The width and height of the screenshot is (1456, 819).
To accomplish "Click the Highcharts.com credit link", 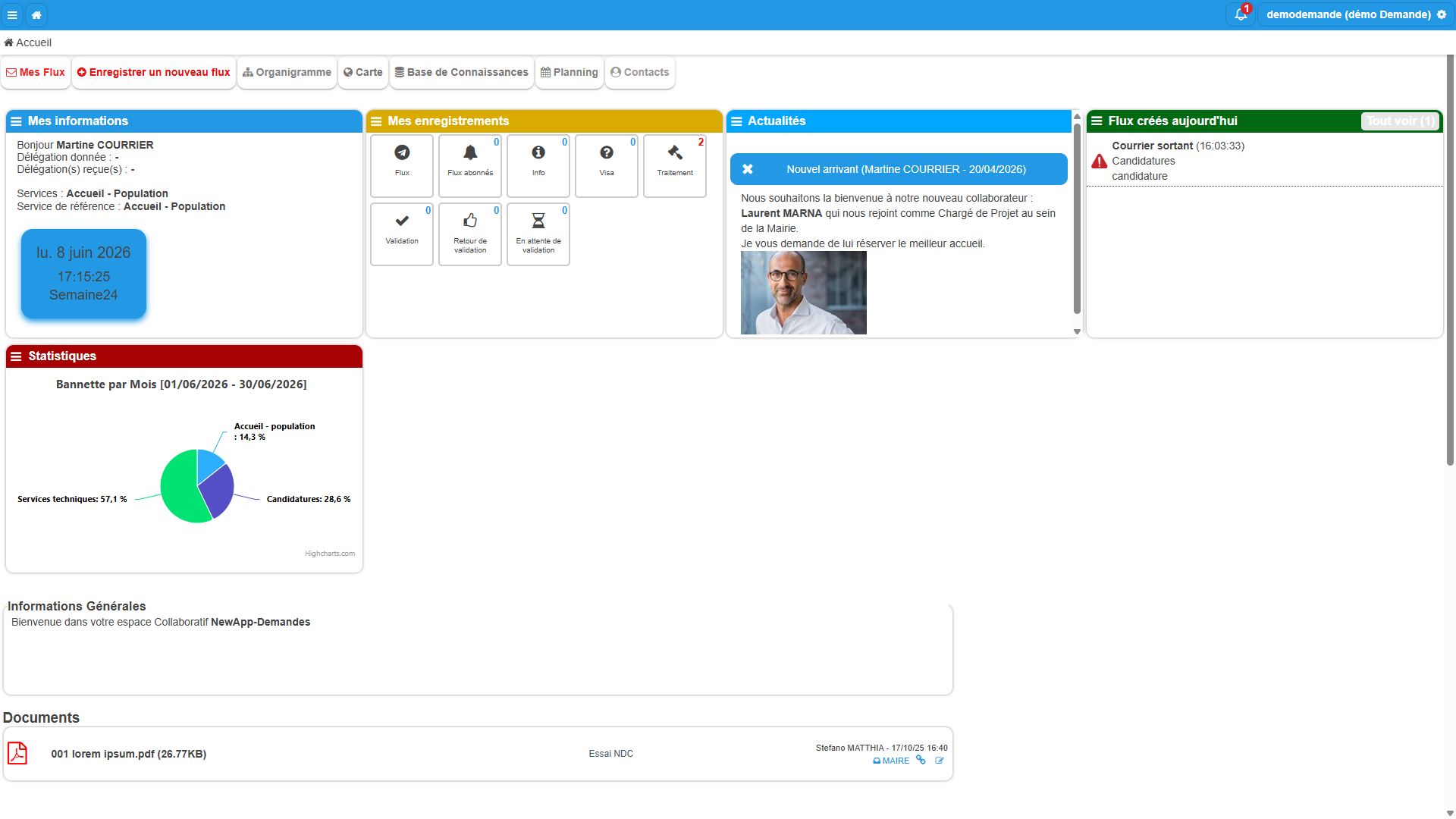I will click(330, 554).
